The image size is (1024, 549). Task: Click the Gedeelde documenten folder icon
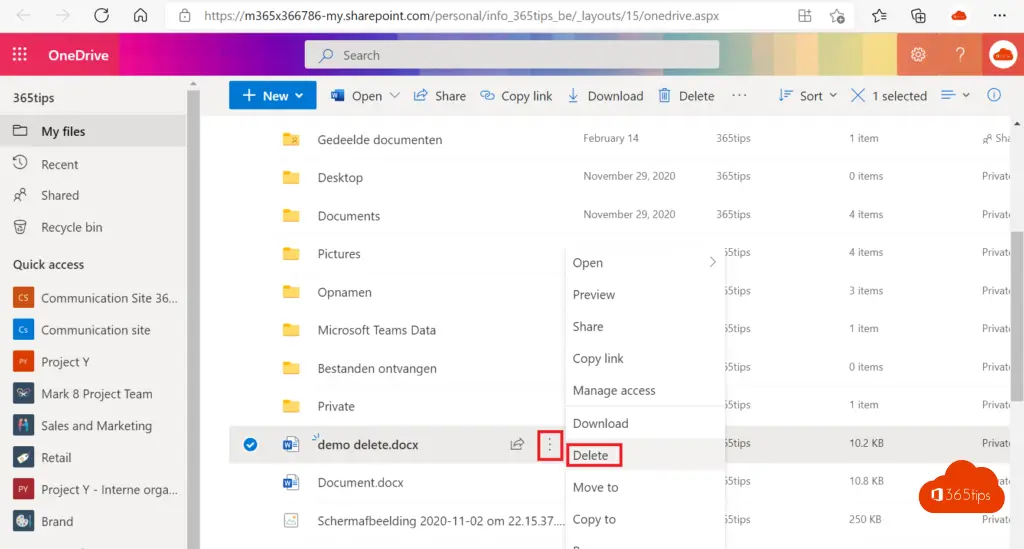(291, 139)
